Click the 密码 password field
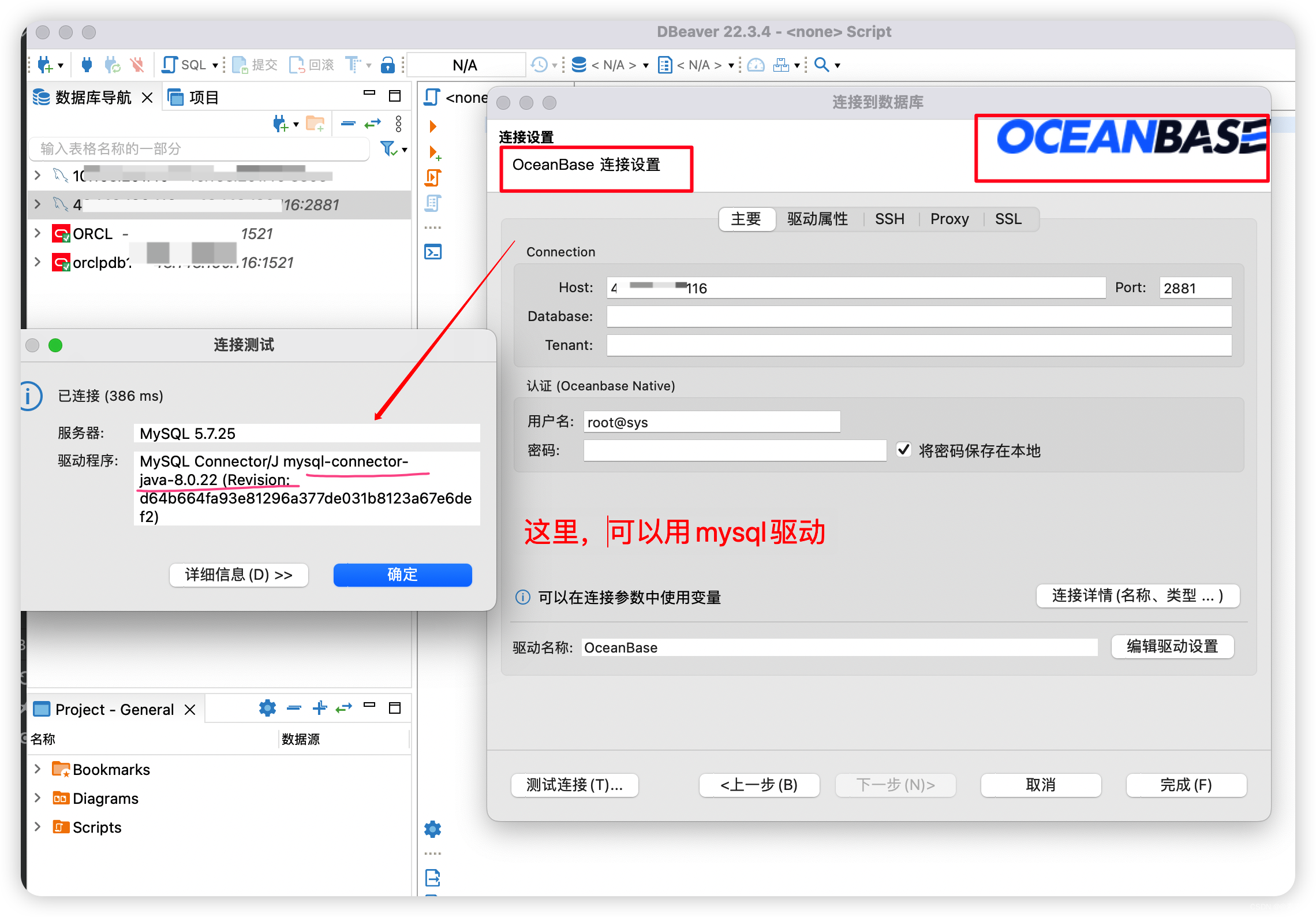The height and width of the screenshot is (917, 1316). [735, 450]
